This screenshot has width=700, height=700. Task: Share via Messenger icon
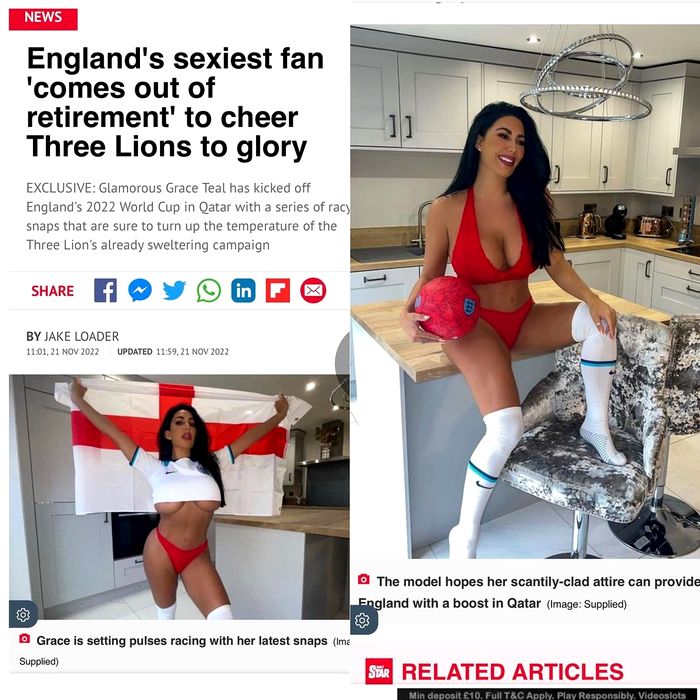(x=140, y=291)
